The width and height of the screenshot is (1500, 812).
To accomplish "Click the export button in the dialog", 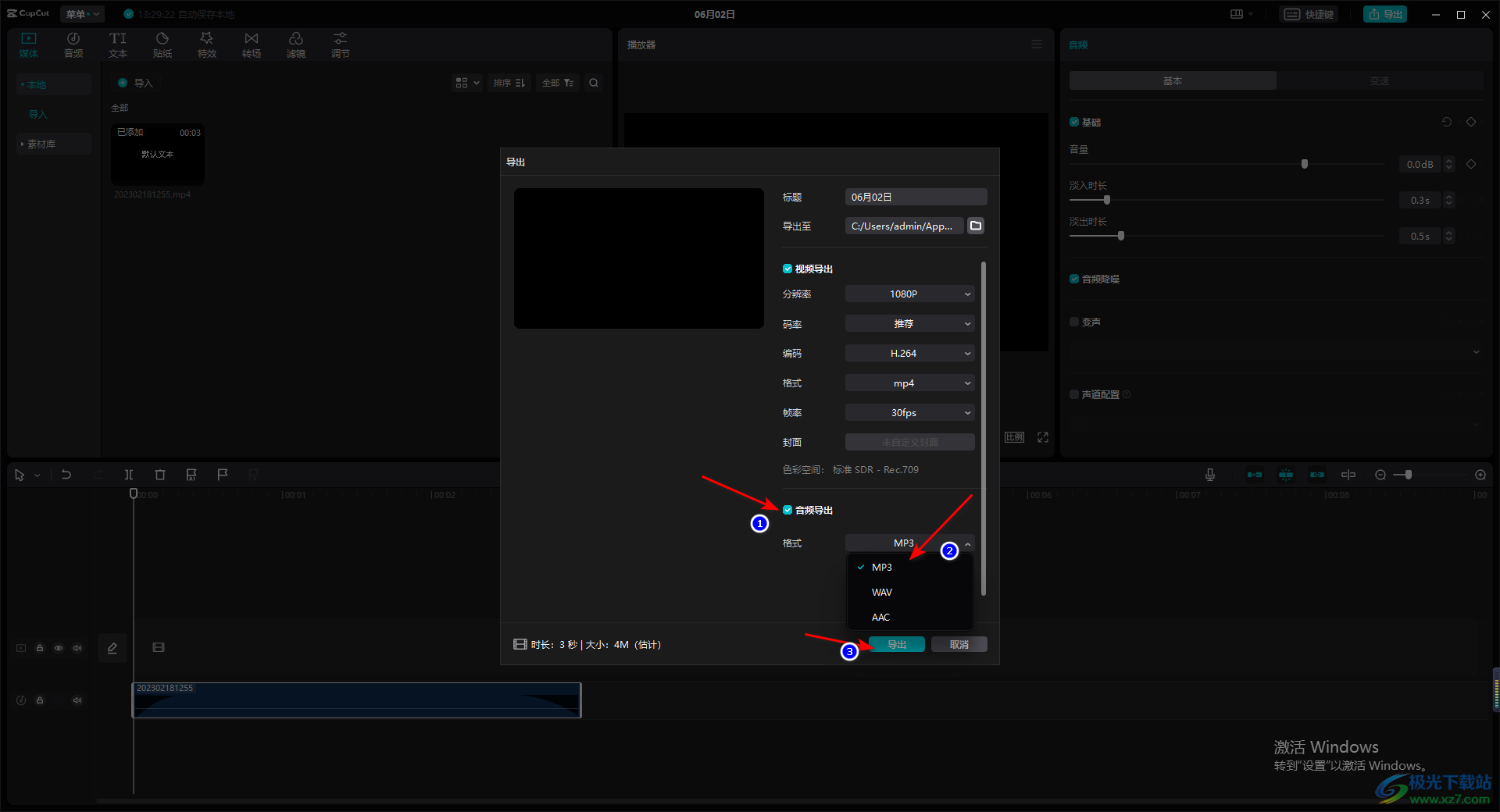I will click(x=897, y=644).
